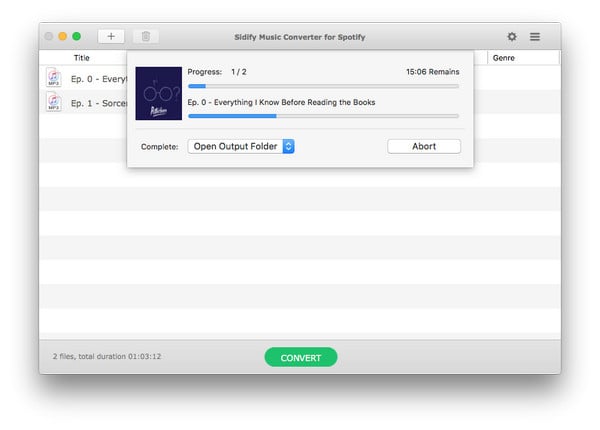600x430 pixels.
Task: Open settings with the gear icon
Action: 512,36
